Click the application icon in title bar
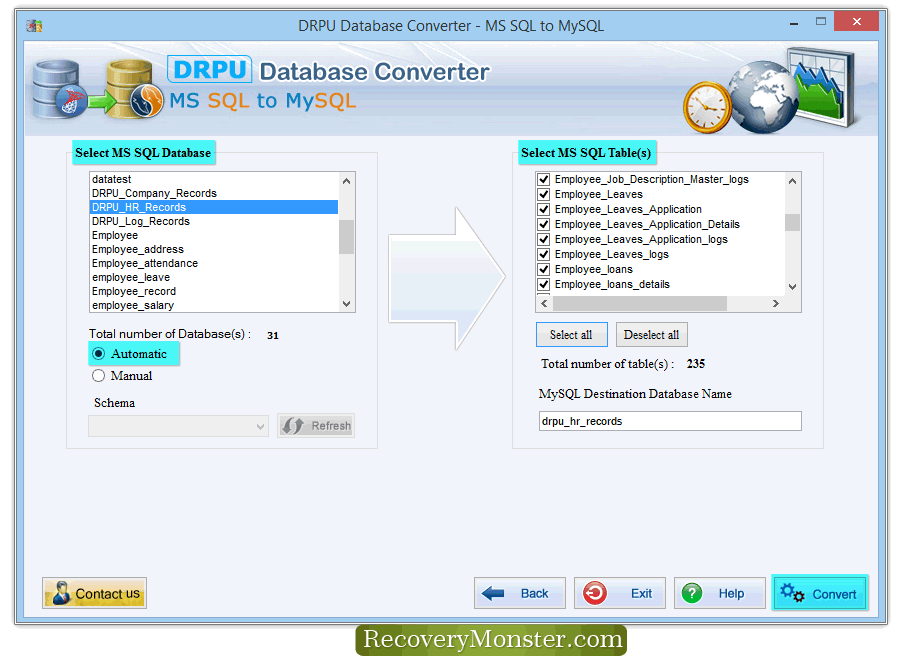The width and height of the screenshot is (900, 658). [x=34, y=26]
